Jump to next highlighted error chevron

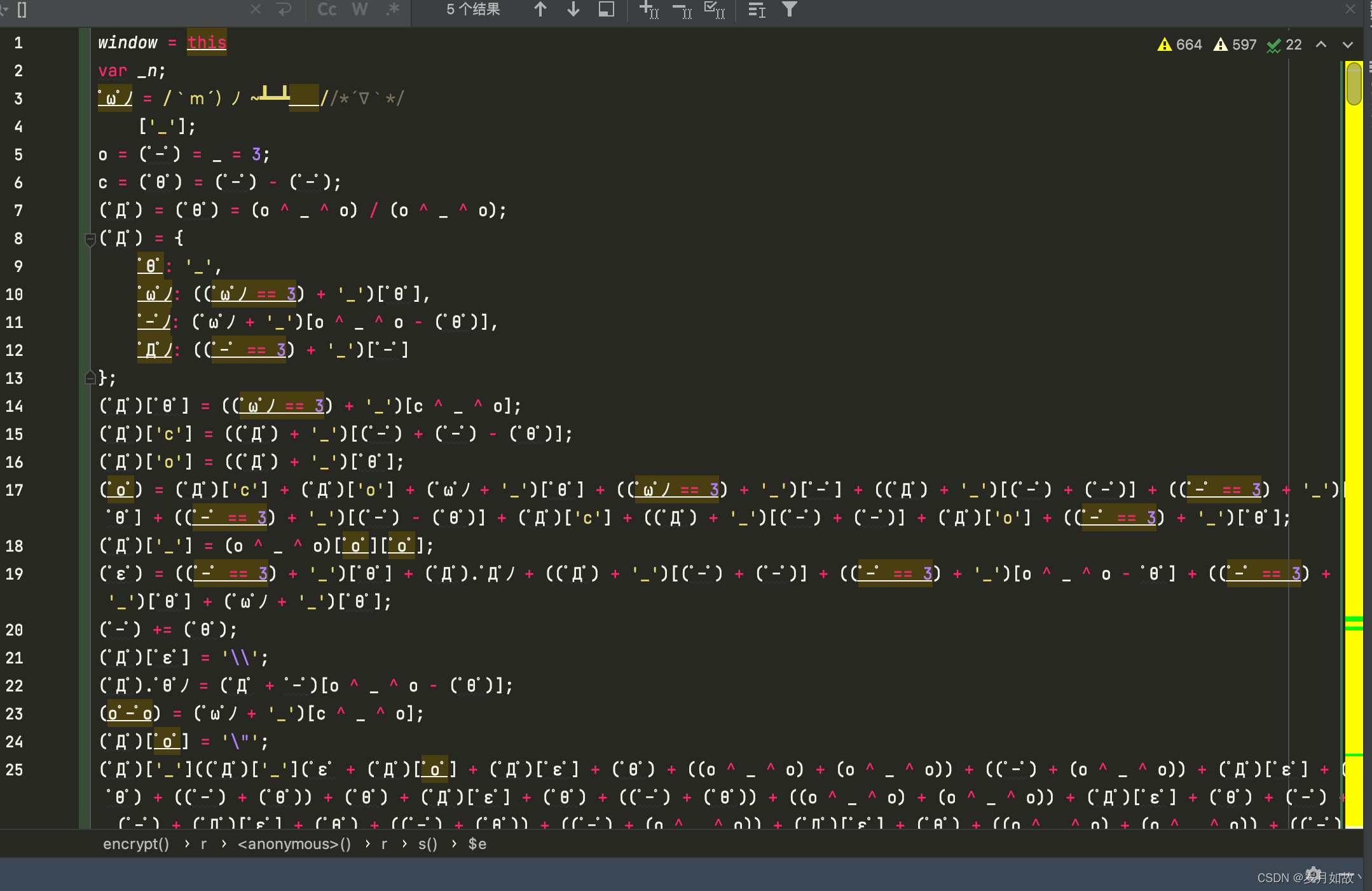pyautogui.click(x=1348, y=44)
